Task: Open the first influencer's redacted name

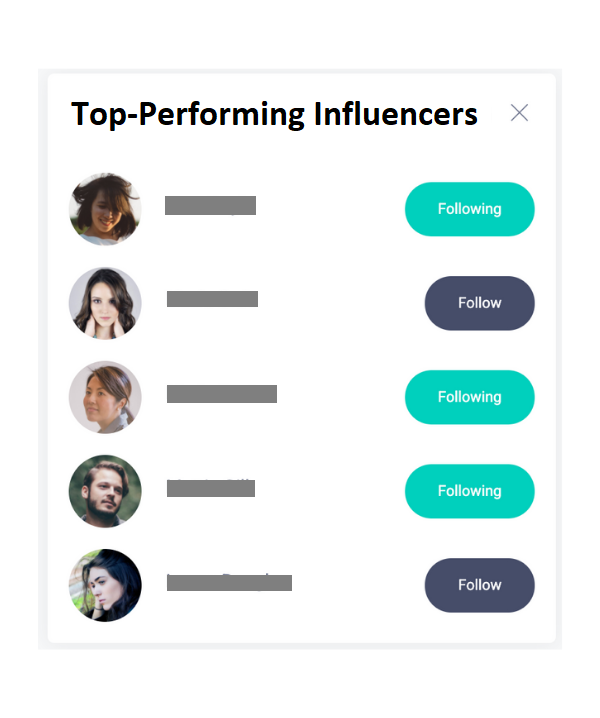Action: (210, 205)
